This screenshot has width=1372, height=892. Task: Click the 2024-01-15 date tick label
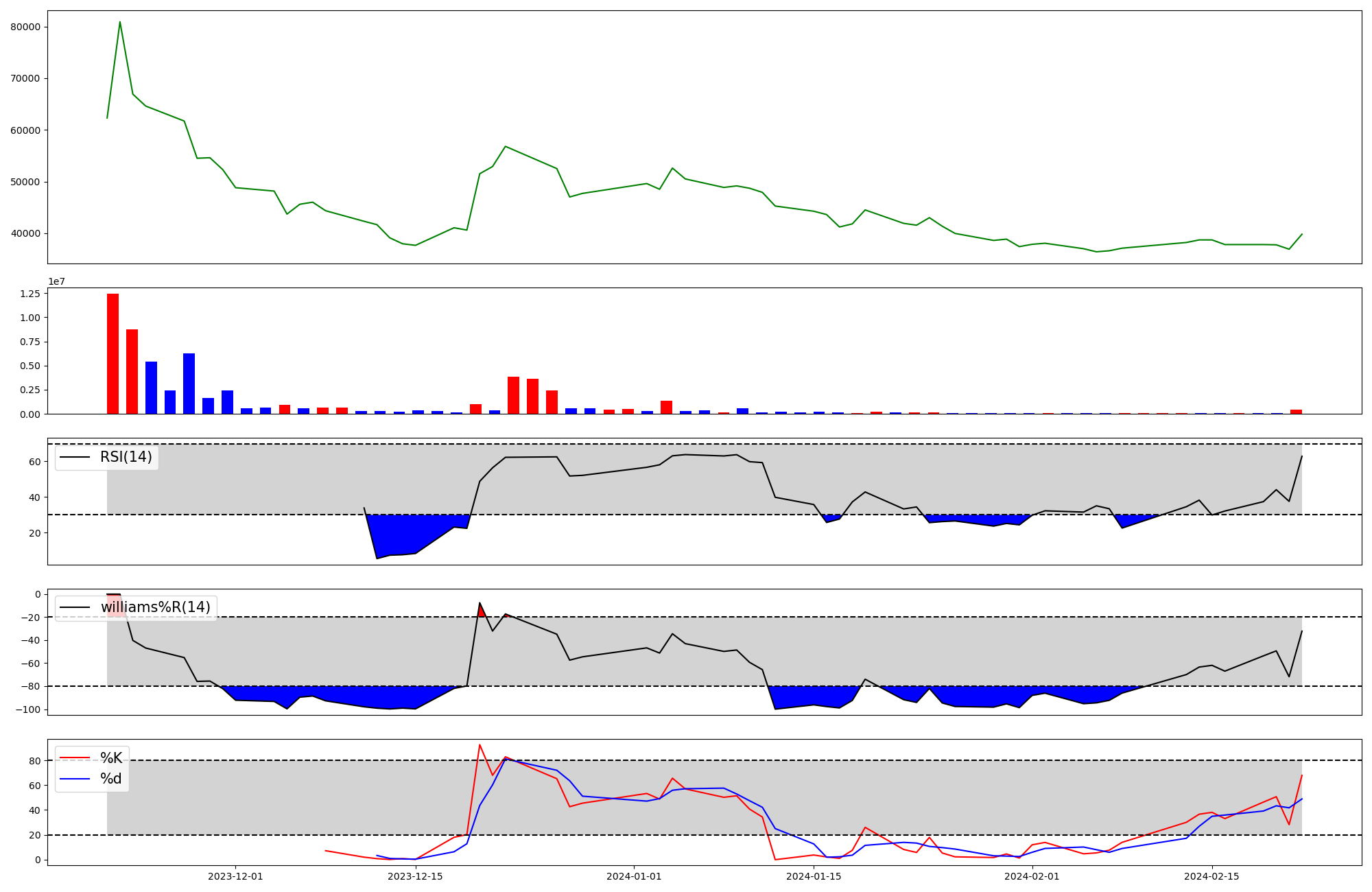click(x=814, y=876)
